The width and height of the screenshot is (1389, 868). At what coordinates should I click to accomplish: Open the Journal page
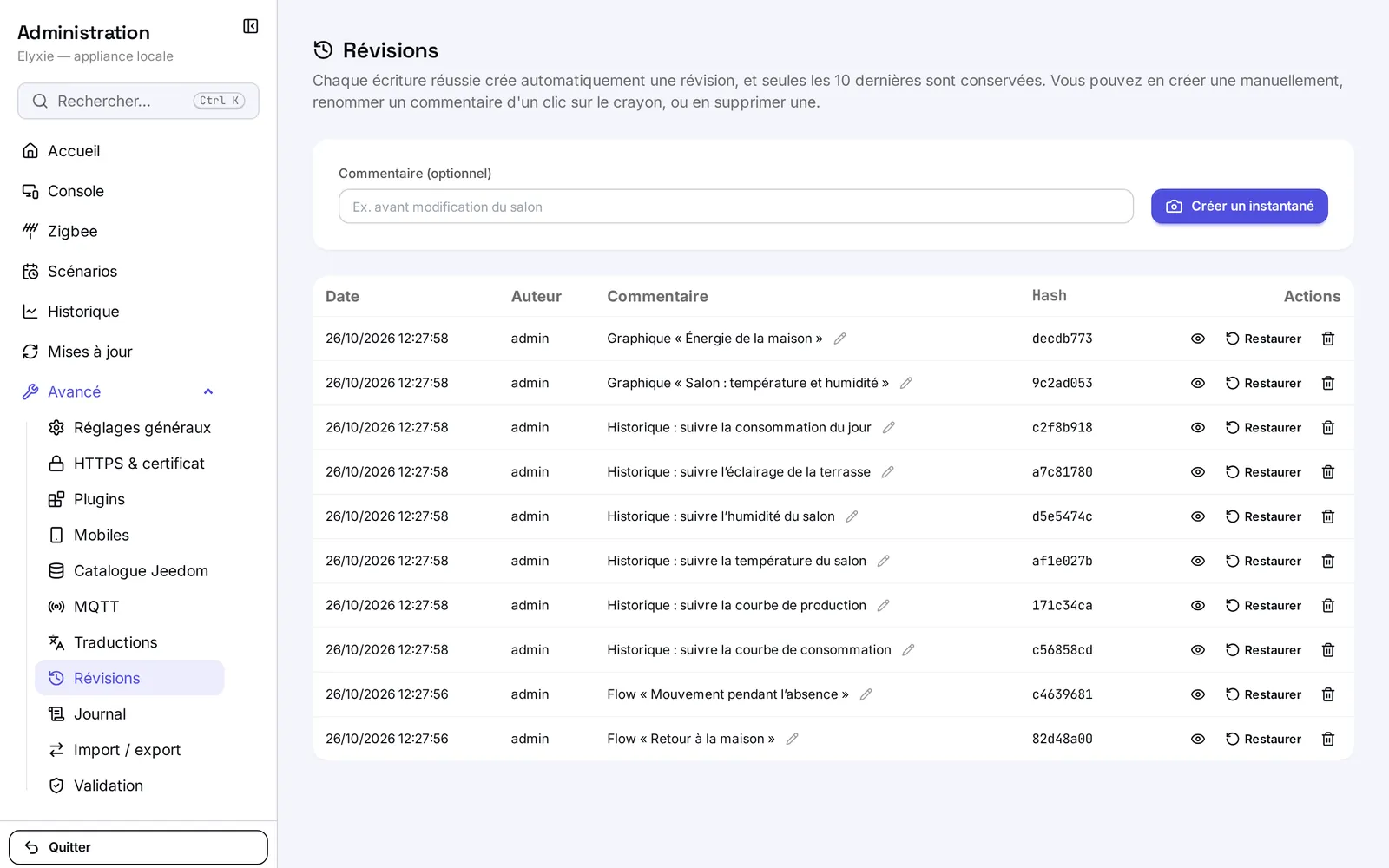pos(129,714)
